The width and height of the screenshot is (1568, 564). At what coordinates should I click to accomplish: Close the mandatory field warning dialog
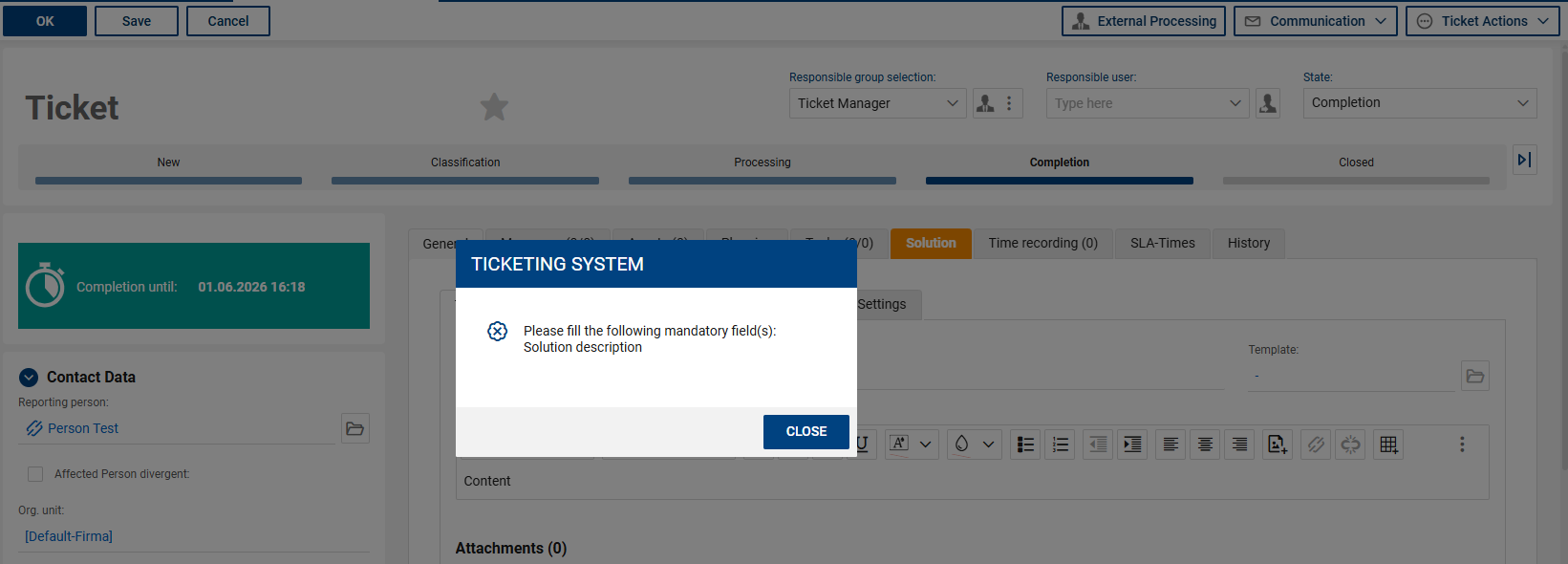point(805,431)
